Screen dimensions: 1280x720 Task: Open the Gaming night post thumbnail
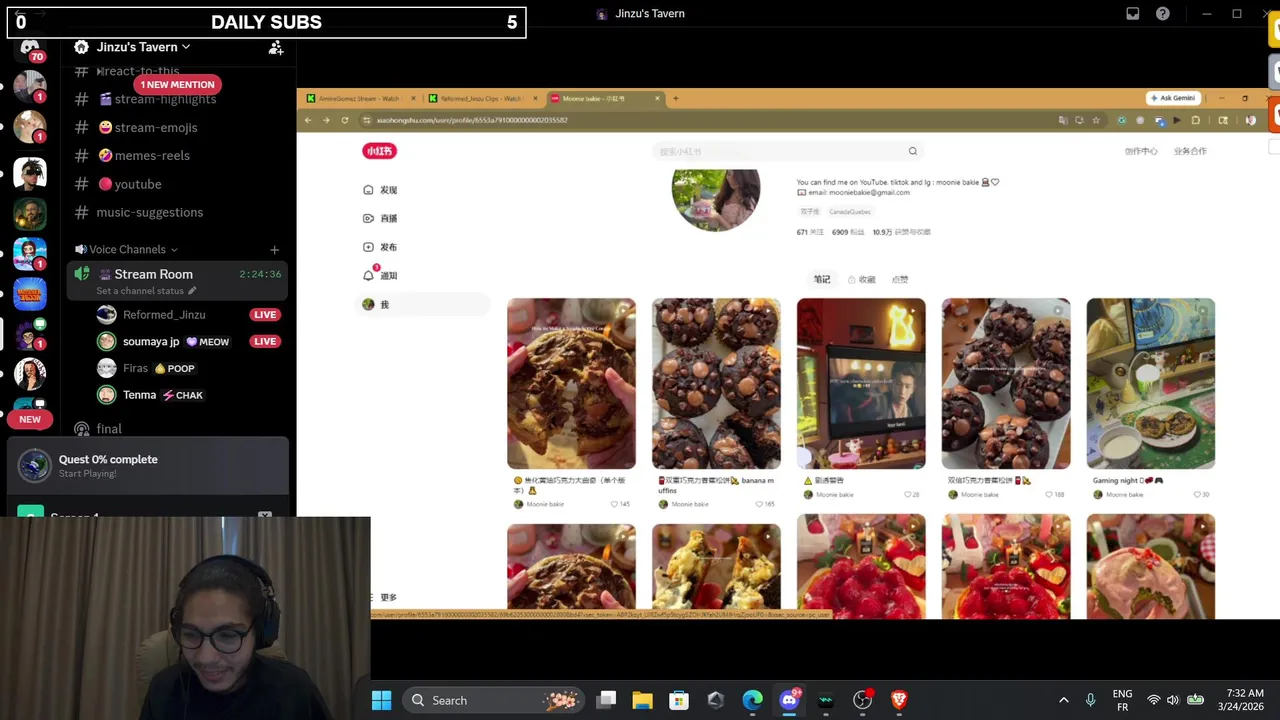tap(1151, 383)
